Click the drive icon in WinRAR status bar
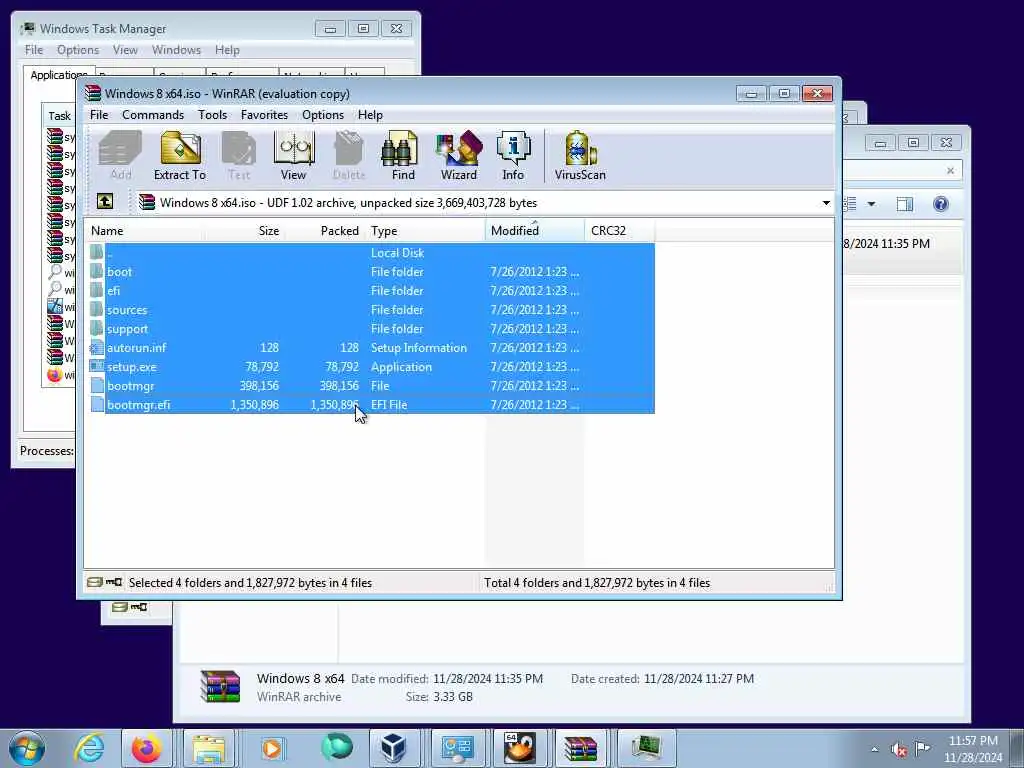Image resolution: width=1024 pixels, height=768 pixels. tap(95, 582)
